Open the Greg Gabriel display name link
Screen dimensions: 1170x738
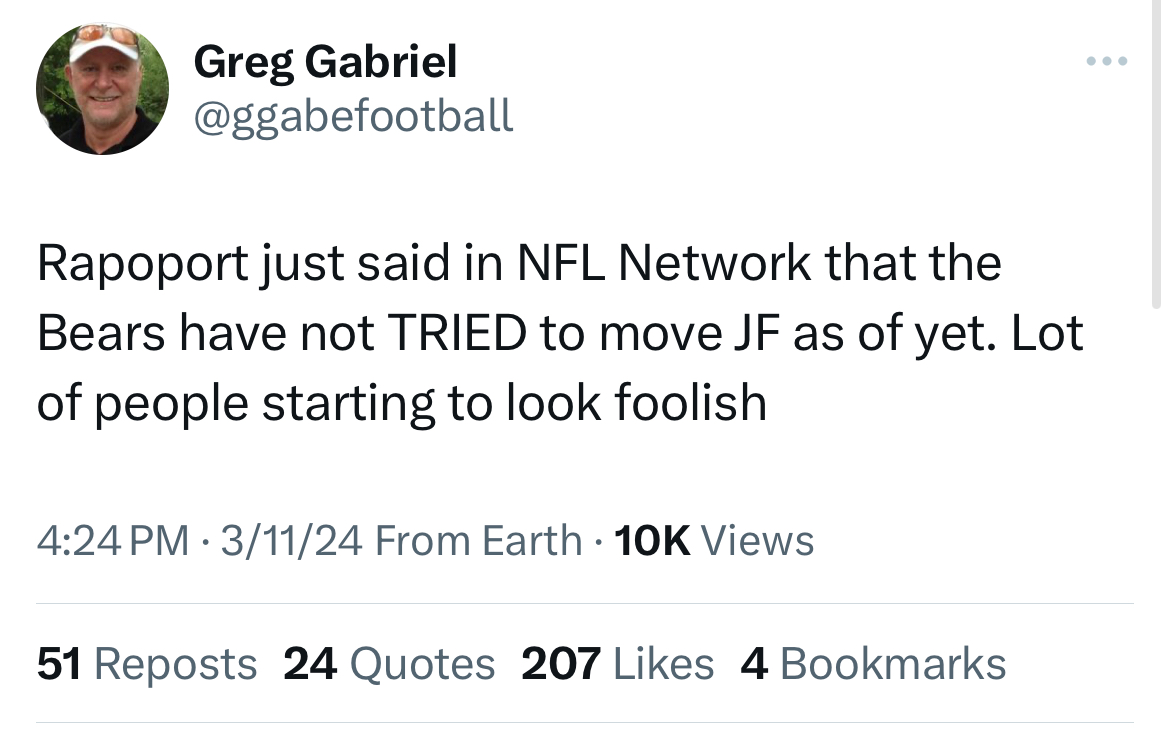click(325, 63)
